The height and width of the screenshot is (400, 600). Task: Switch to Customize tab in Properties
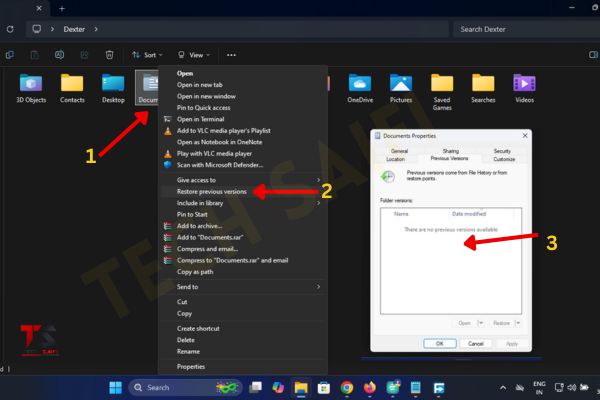click(x=504, y=159)
